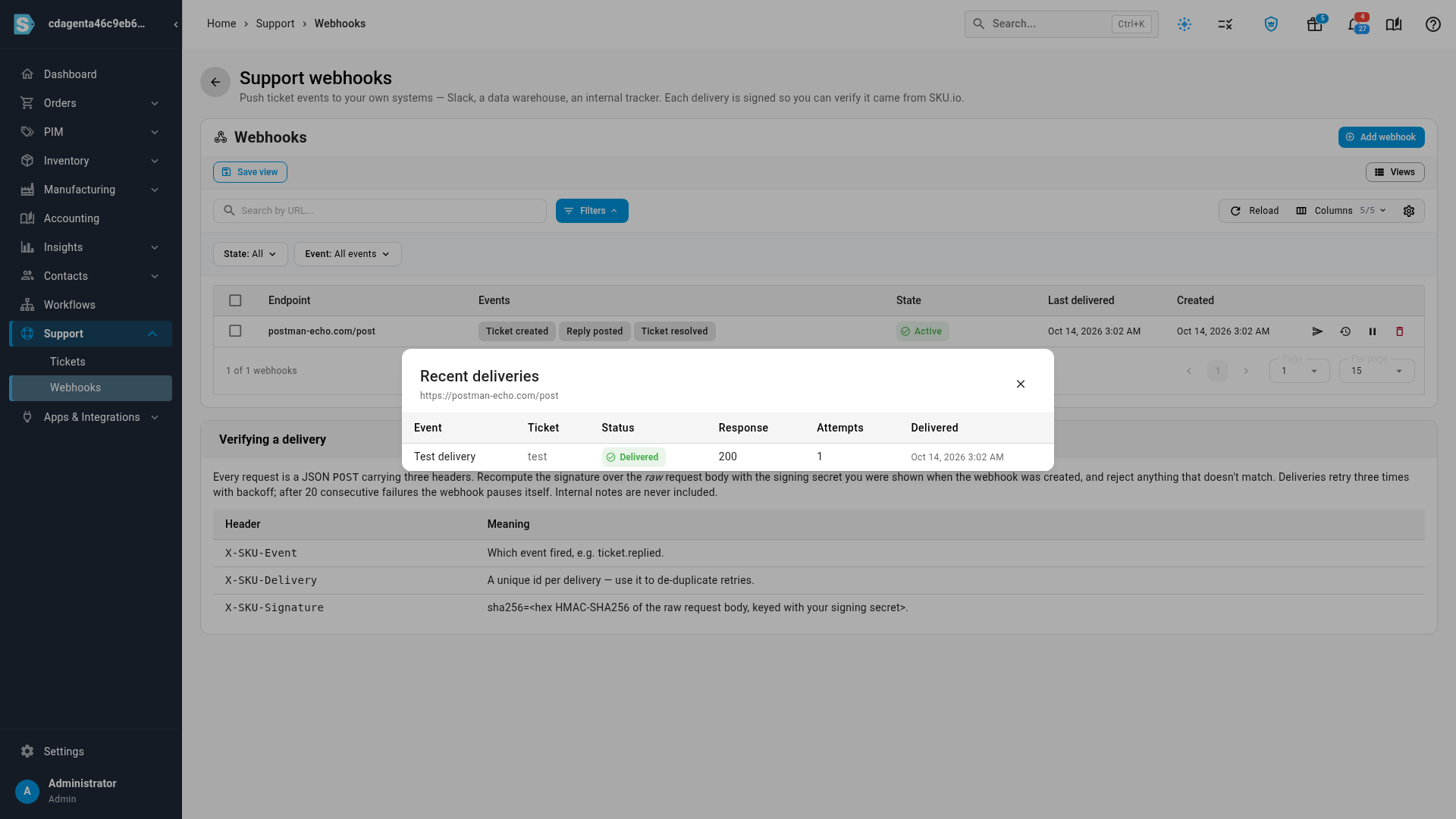Screen dimensions: 1456x819
Task: Pause the postman-echo webhook
Action: point(1373,331)
